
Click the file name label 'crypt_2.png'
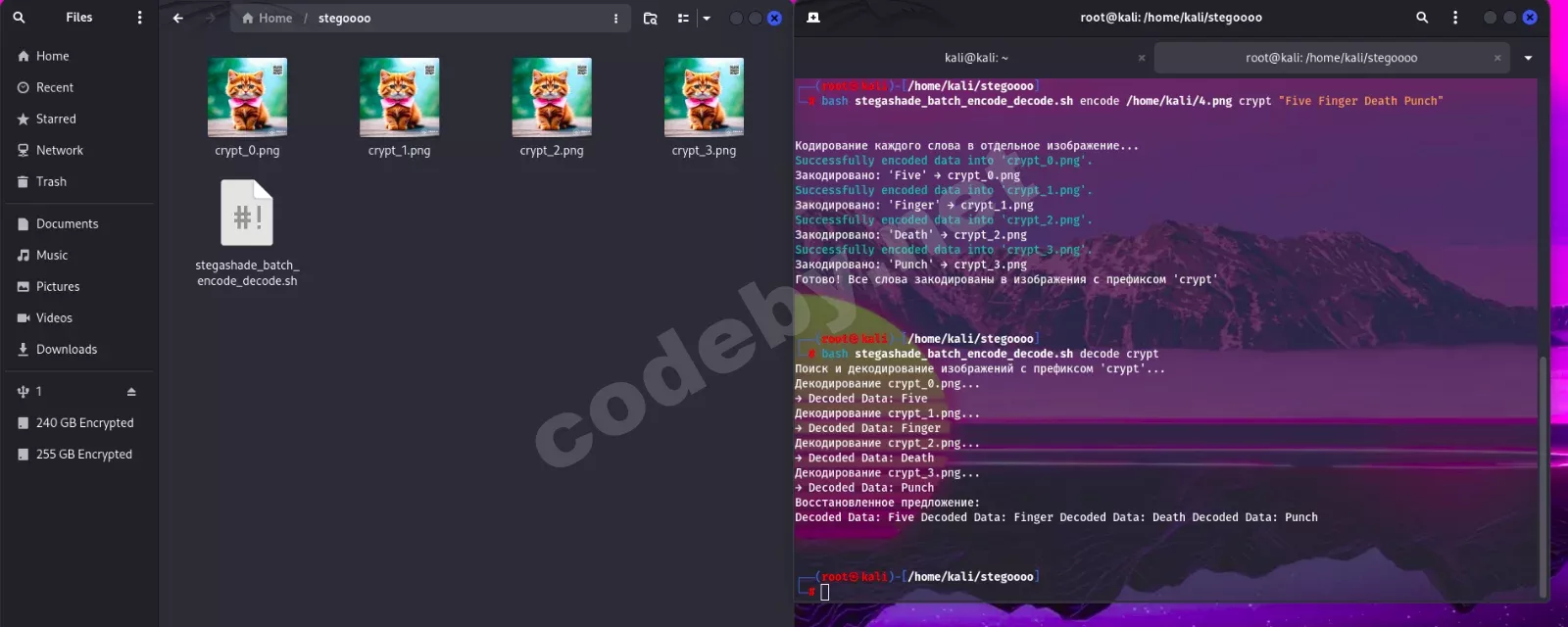point(552,151)
